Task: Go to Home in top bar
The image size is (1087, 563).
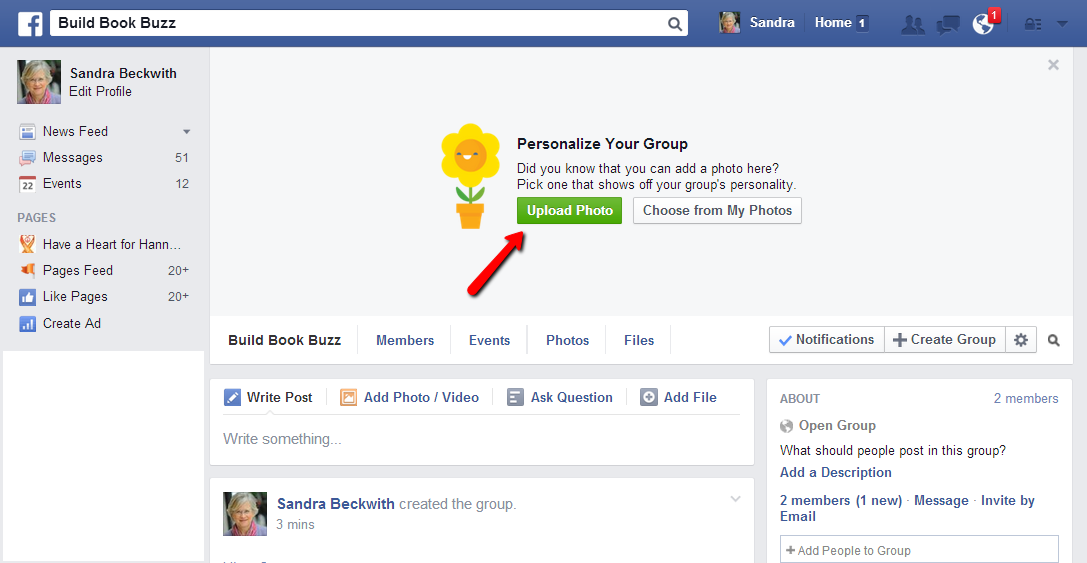Action: pyautogui.click(x=833, y=23)
